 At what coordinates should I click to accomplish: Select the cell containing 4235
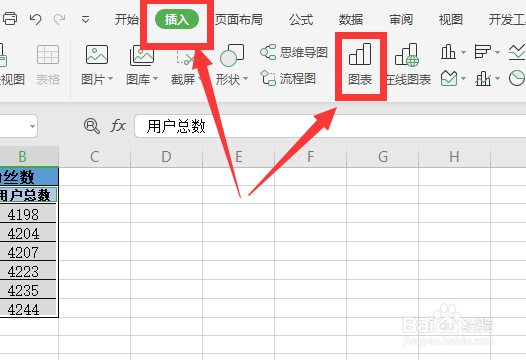pyautogui.click(x=29, y=290)
